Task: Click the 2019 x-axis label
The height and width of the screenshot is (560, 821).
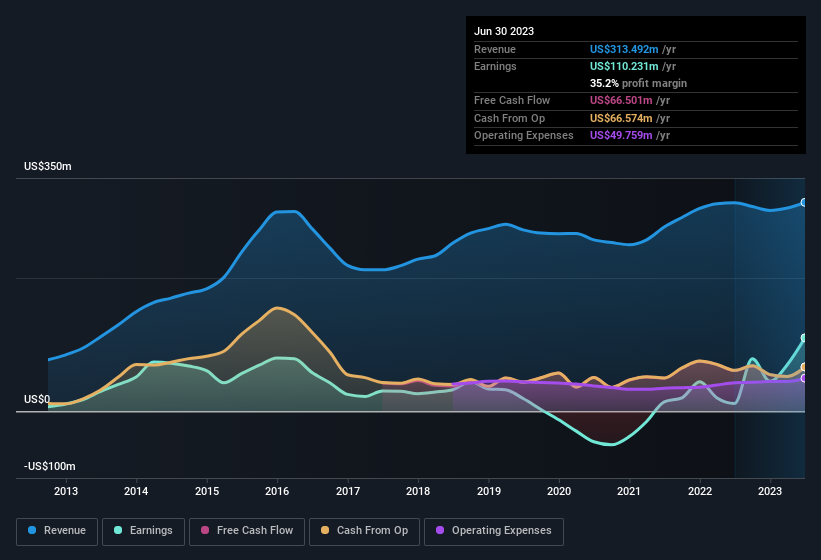Action: [x=489, y=491]
